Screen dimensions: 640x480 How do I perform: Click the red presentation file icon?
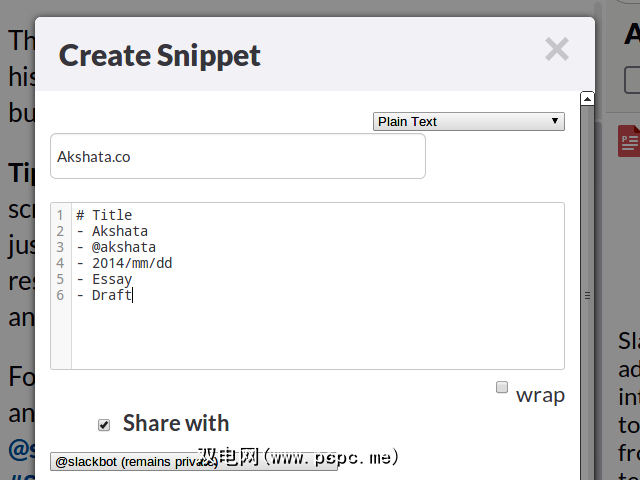point(629,141)
